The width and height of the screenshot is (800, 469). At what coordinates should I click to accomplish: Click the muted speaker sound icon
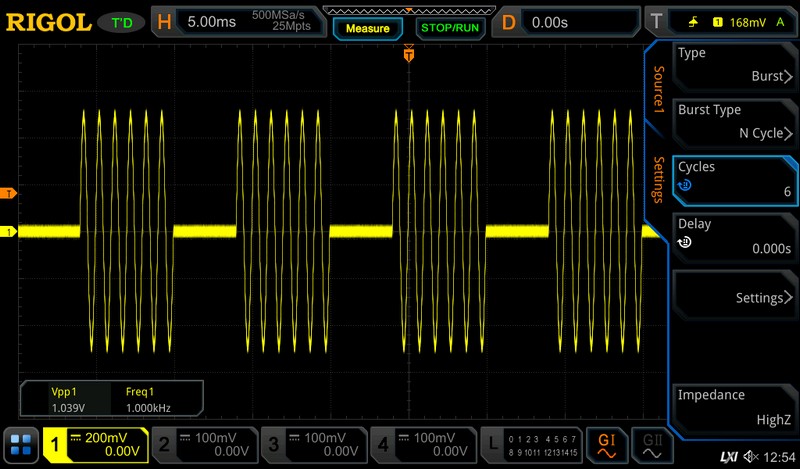click(751, 457)
